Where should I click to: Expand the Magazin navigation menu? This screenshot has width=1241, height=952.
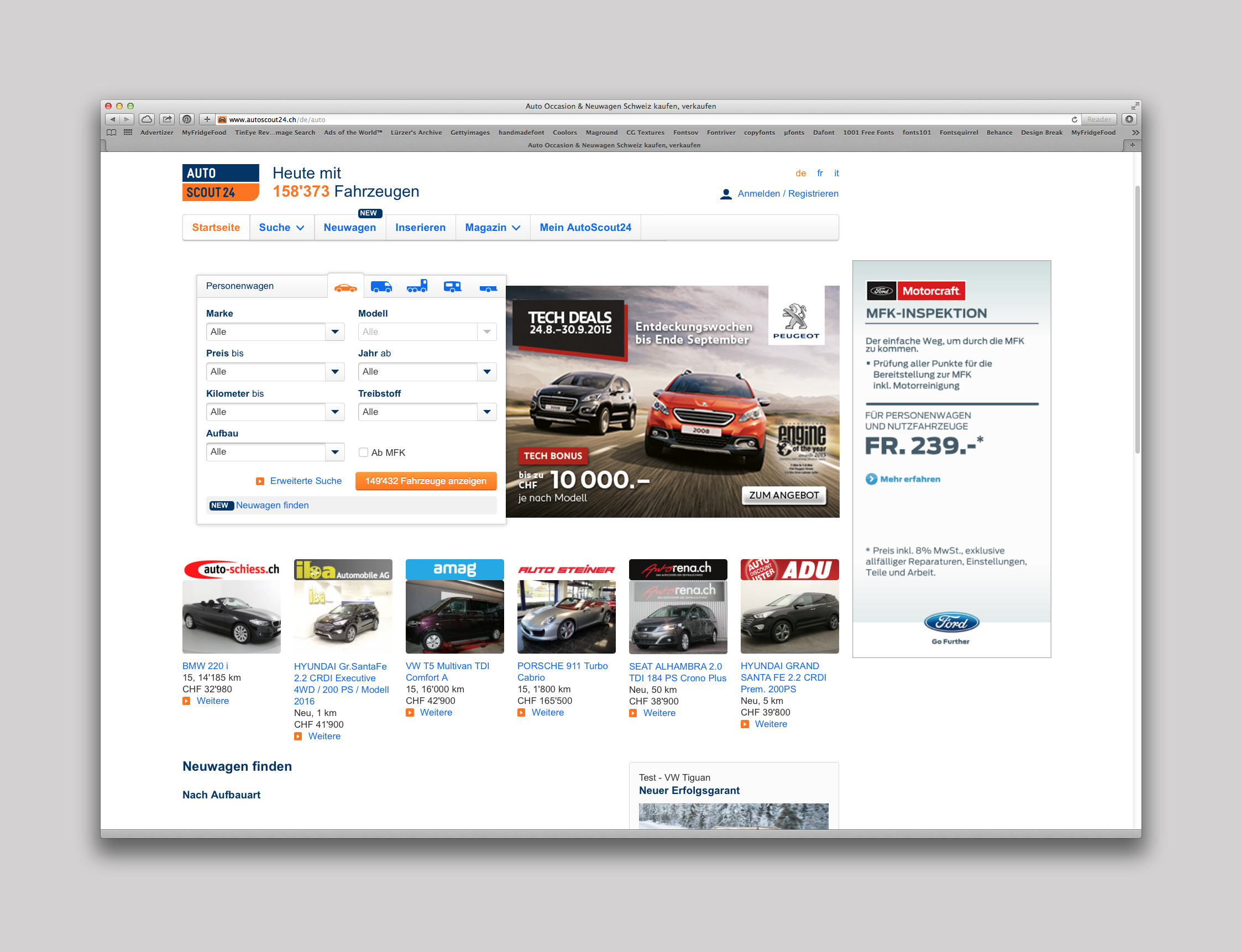point(492,228)
